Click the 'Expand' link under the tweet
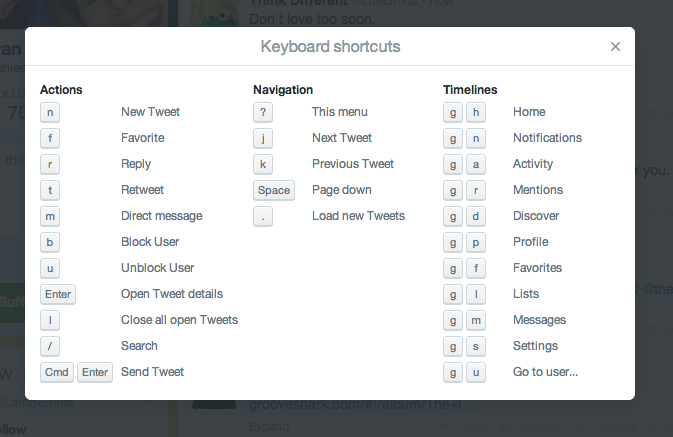The width and height of the screenshot is (673, 437). (269, 427)
